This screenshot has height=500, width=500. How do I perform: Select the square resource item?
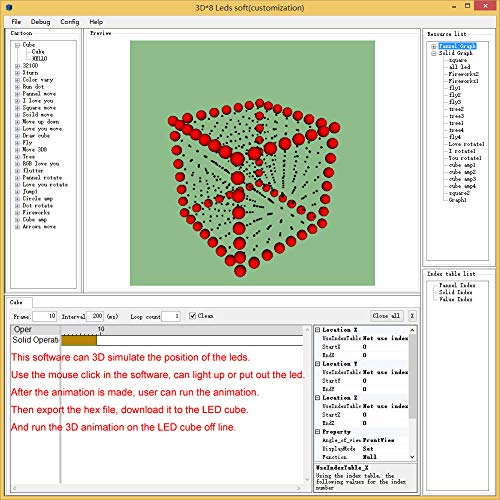click(458, 60)
